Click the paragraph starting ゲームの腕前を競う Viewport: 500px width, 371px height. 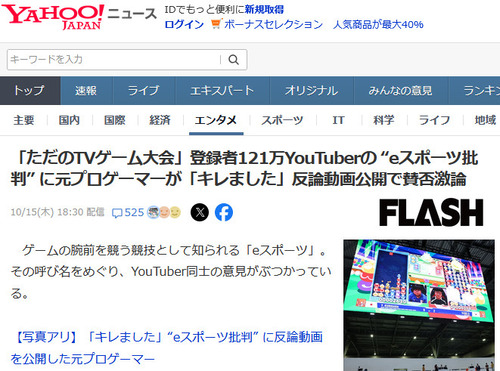[x=171, y=272]
